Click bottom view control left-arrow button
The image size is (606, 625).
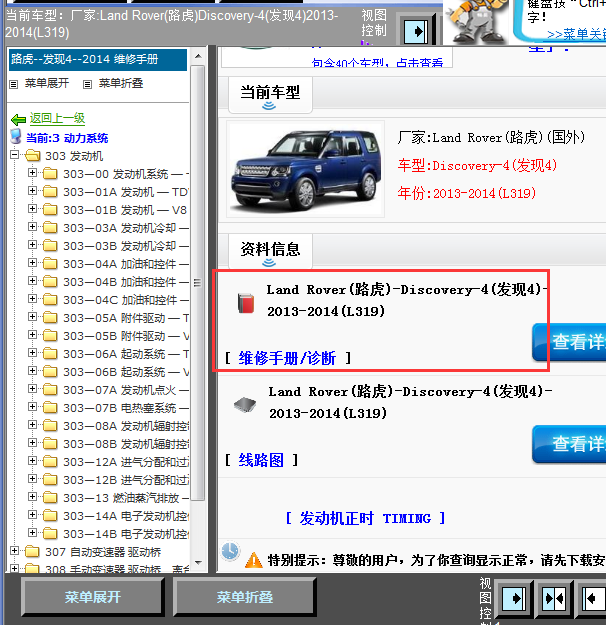coord(593,598)
